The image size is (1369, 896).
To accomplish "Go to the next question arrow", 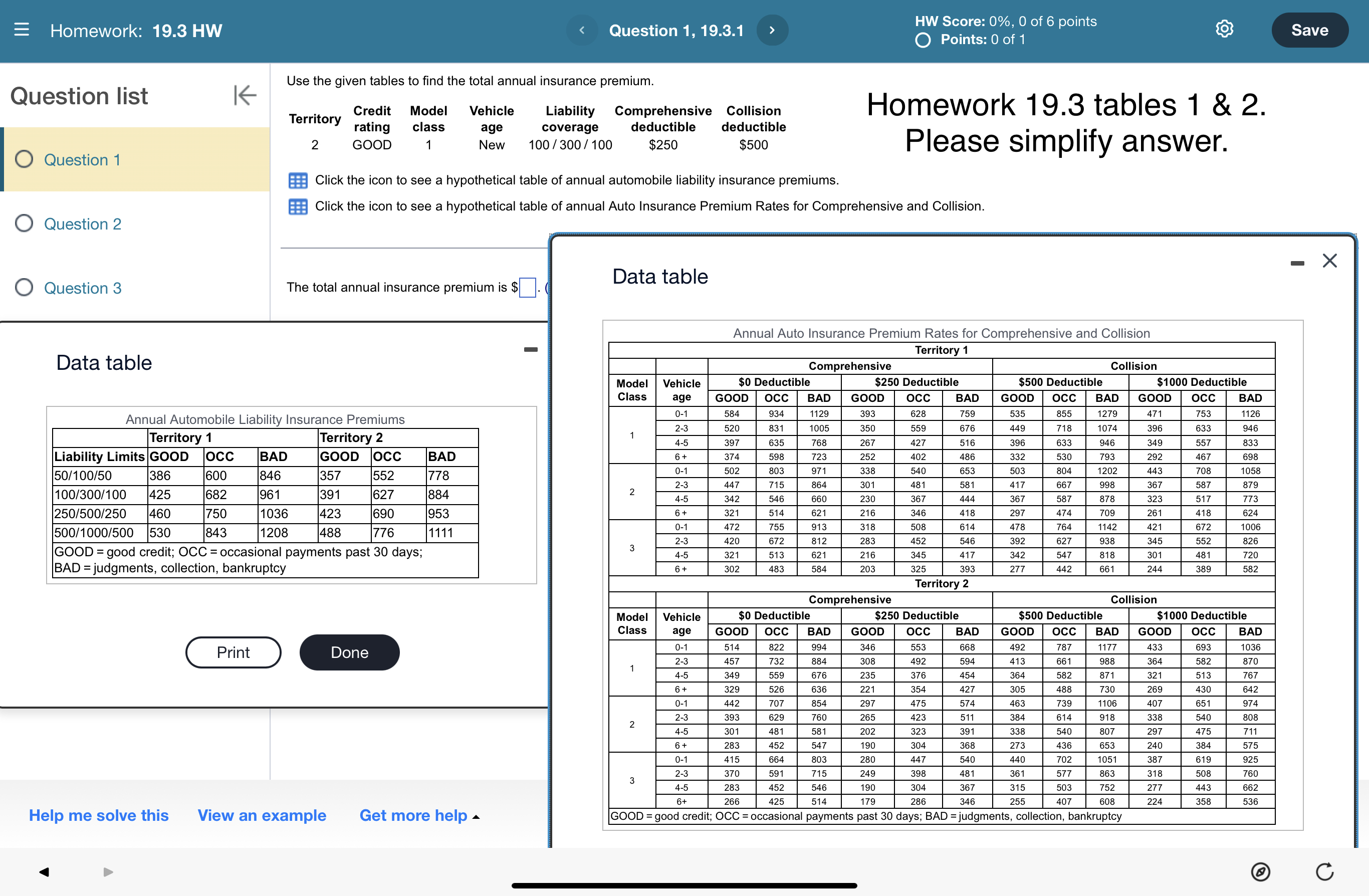I will [x=772, y=30].
